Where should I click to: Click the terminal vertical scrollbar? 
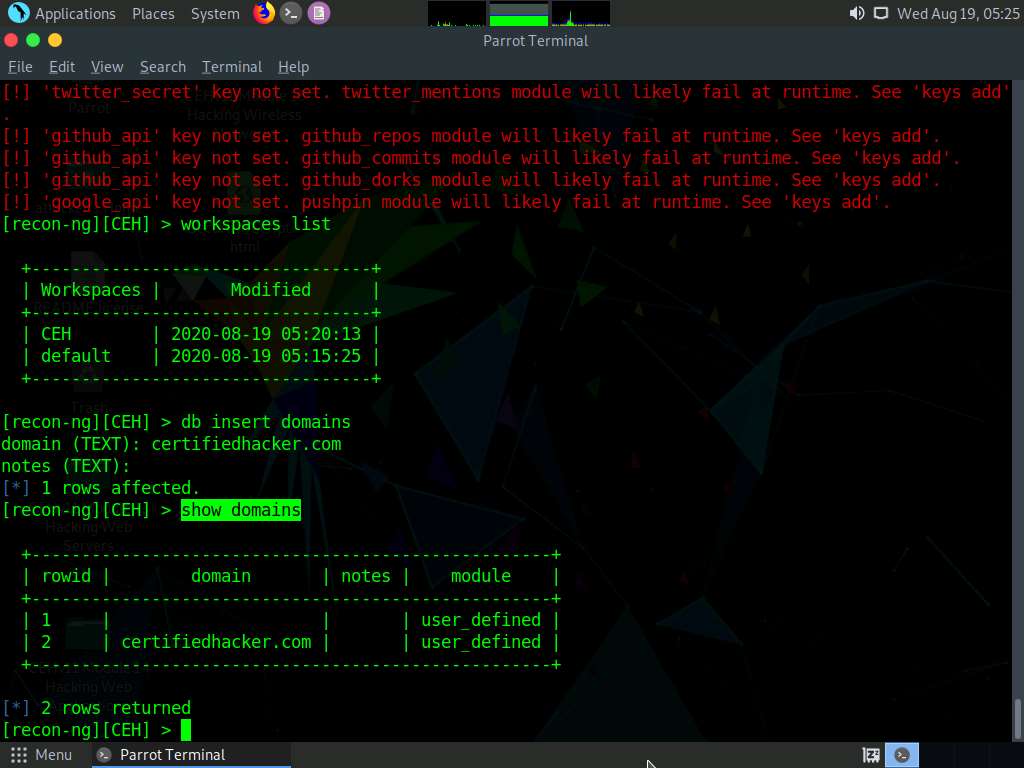coord(1017,718)
